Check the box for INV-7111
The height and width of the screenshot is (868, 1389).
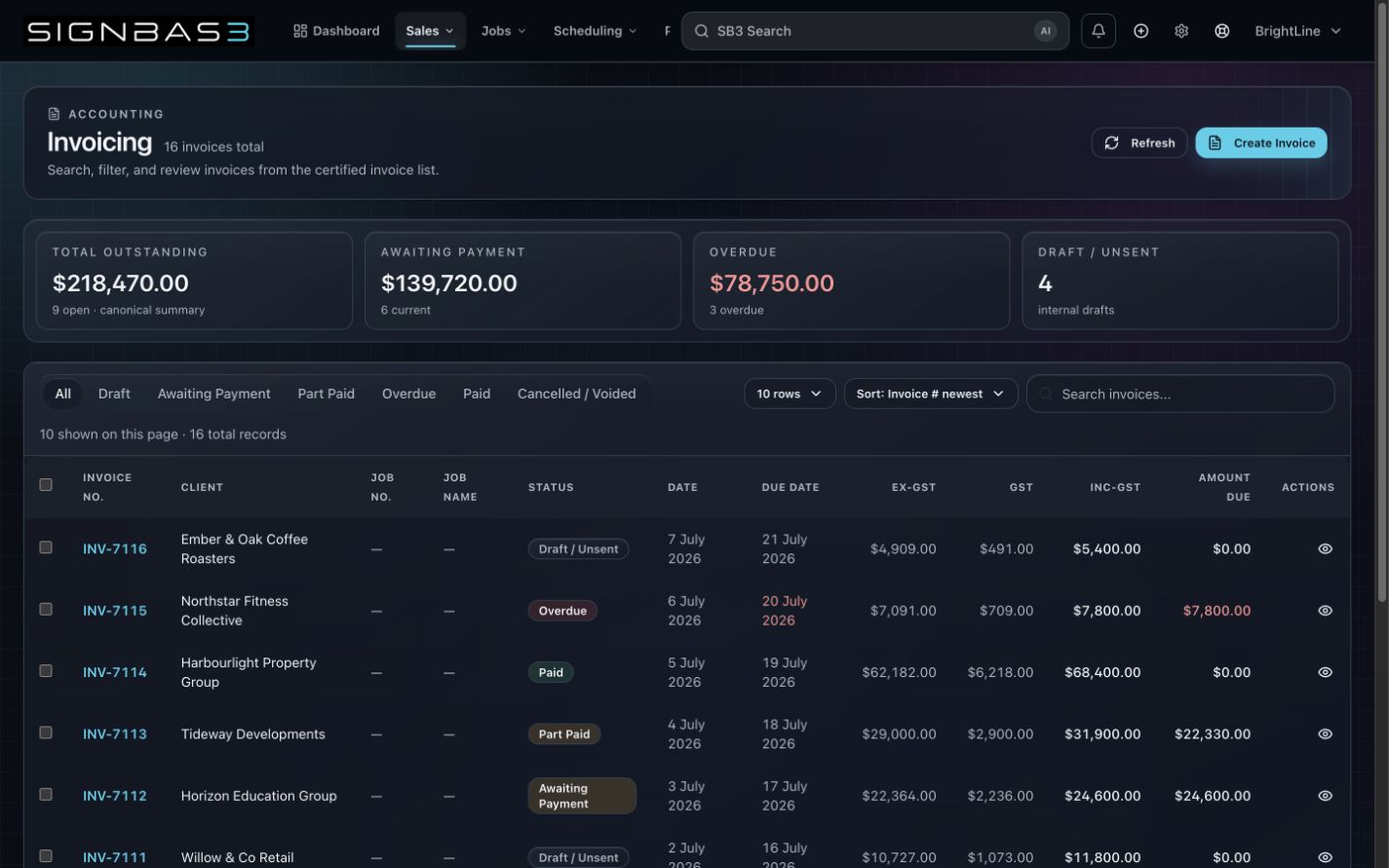[x=46, y=856]
